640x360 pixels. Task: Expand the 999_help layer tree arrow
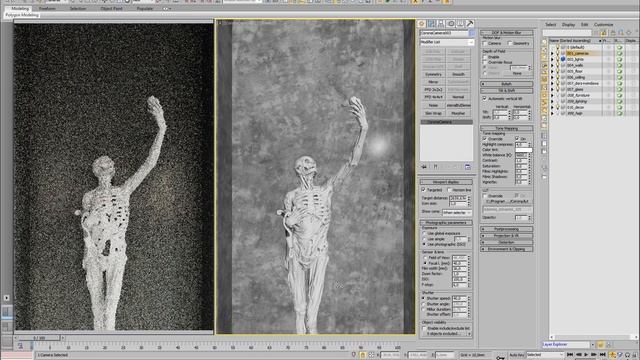(553, 113)
